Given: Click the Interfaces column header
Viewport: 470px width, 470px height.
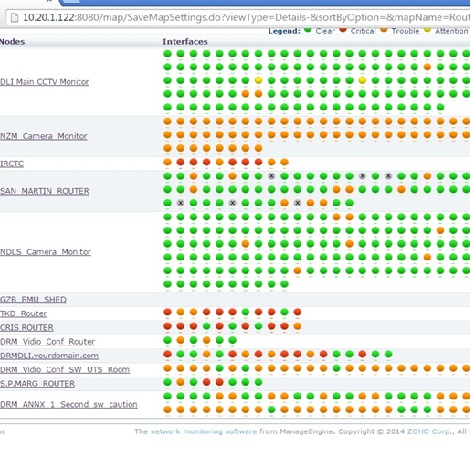Looking at the screenshot, I should pos(185,42).
